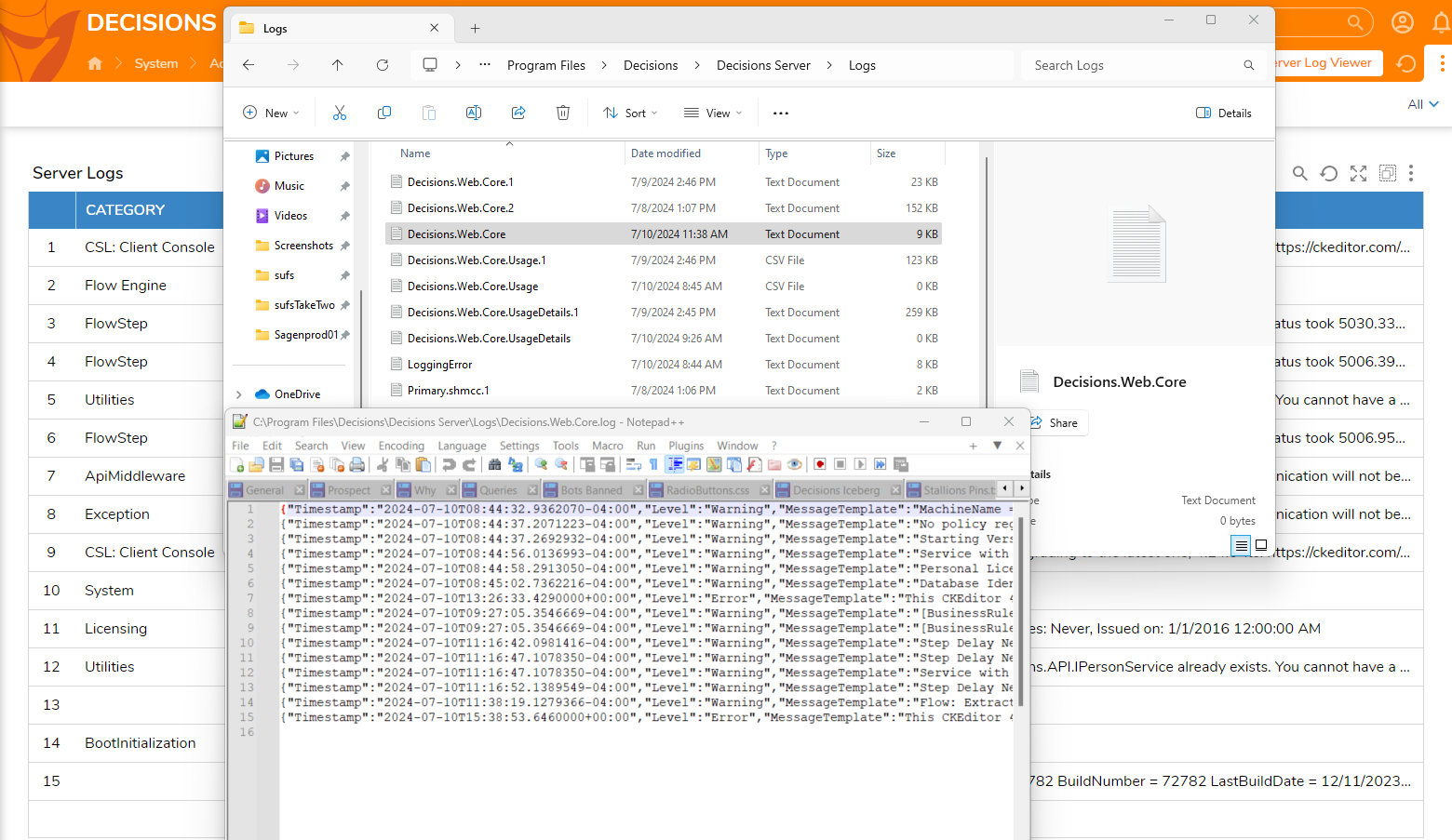Switch to the Decisions Iceberg tab
This screenshot has height=840, width=1452.
pyautogui.click(x=837, y=490)
